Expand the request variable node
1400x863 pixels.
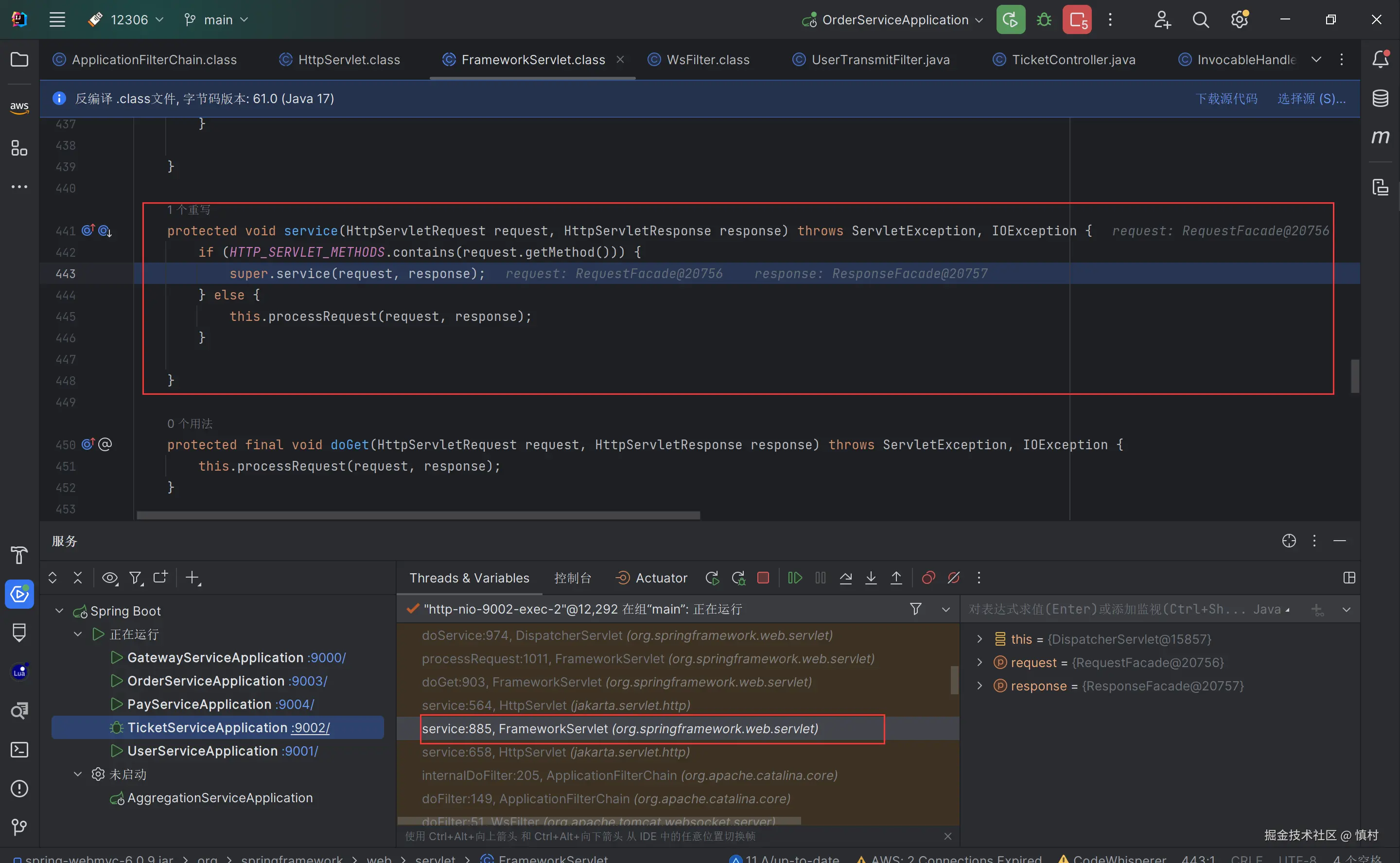[980, 662]
